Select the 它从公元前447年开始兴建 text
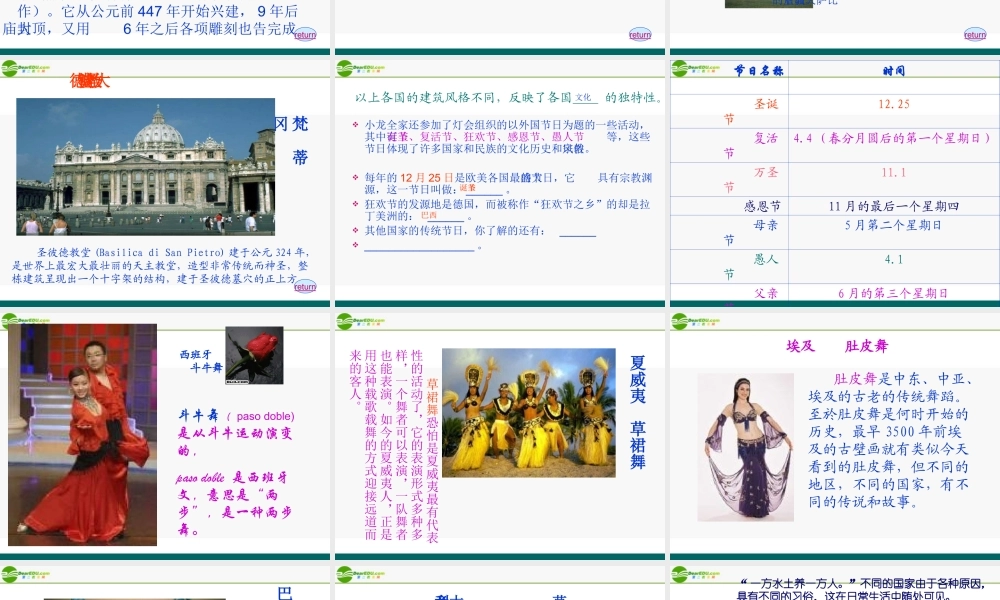The width and height of the screenshot is (1000, 600). [150, 19]
